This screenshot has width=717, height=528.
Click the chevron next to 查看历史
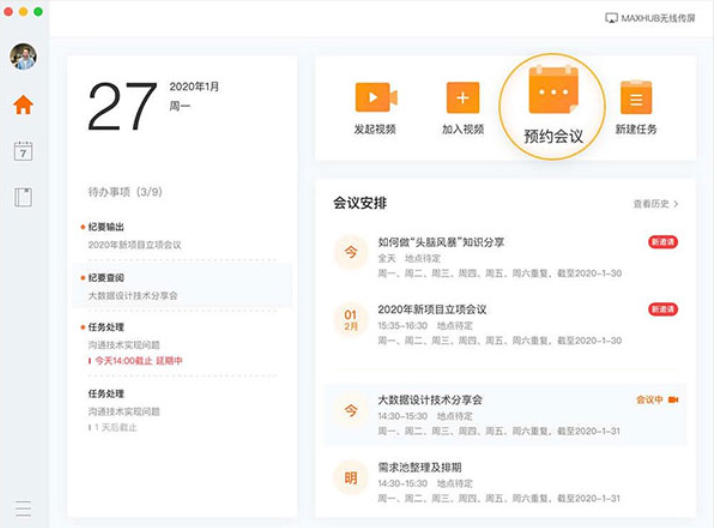point(676,204)
